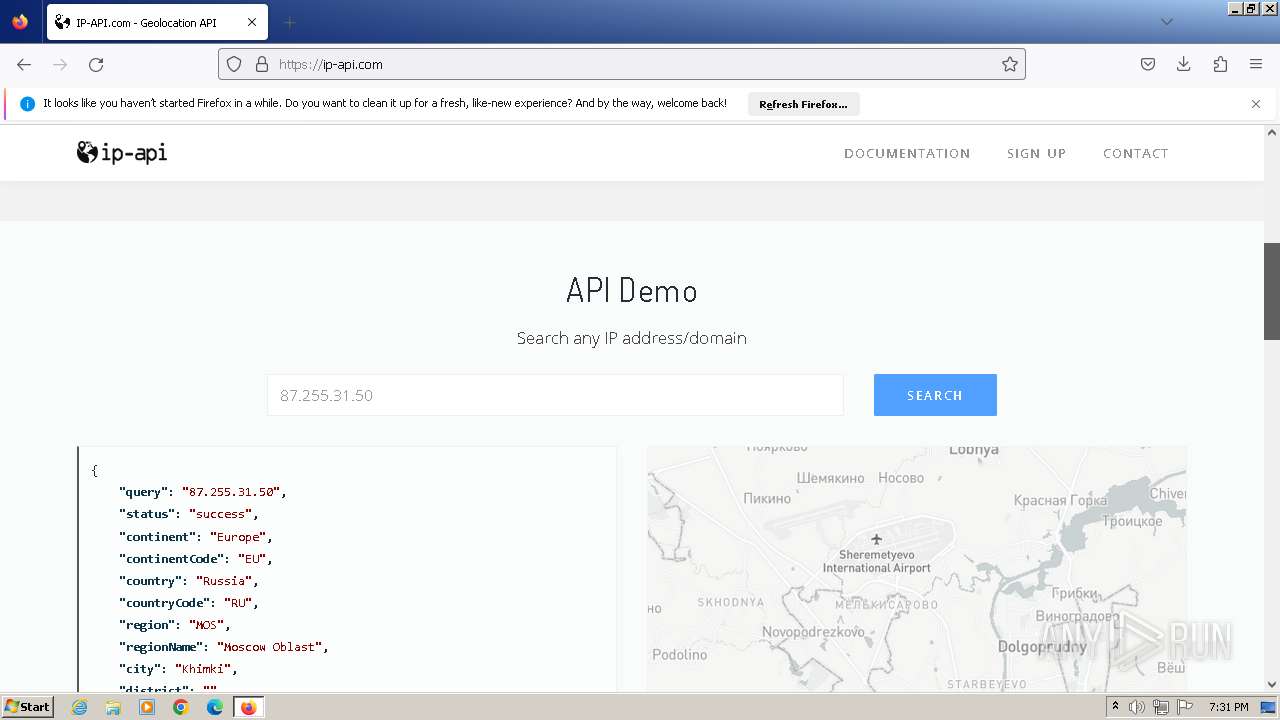Viewport: 1280px width, 720px height.
Task: Click the Lobnya label on the map
Action: click(x=973, y=451)
